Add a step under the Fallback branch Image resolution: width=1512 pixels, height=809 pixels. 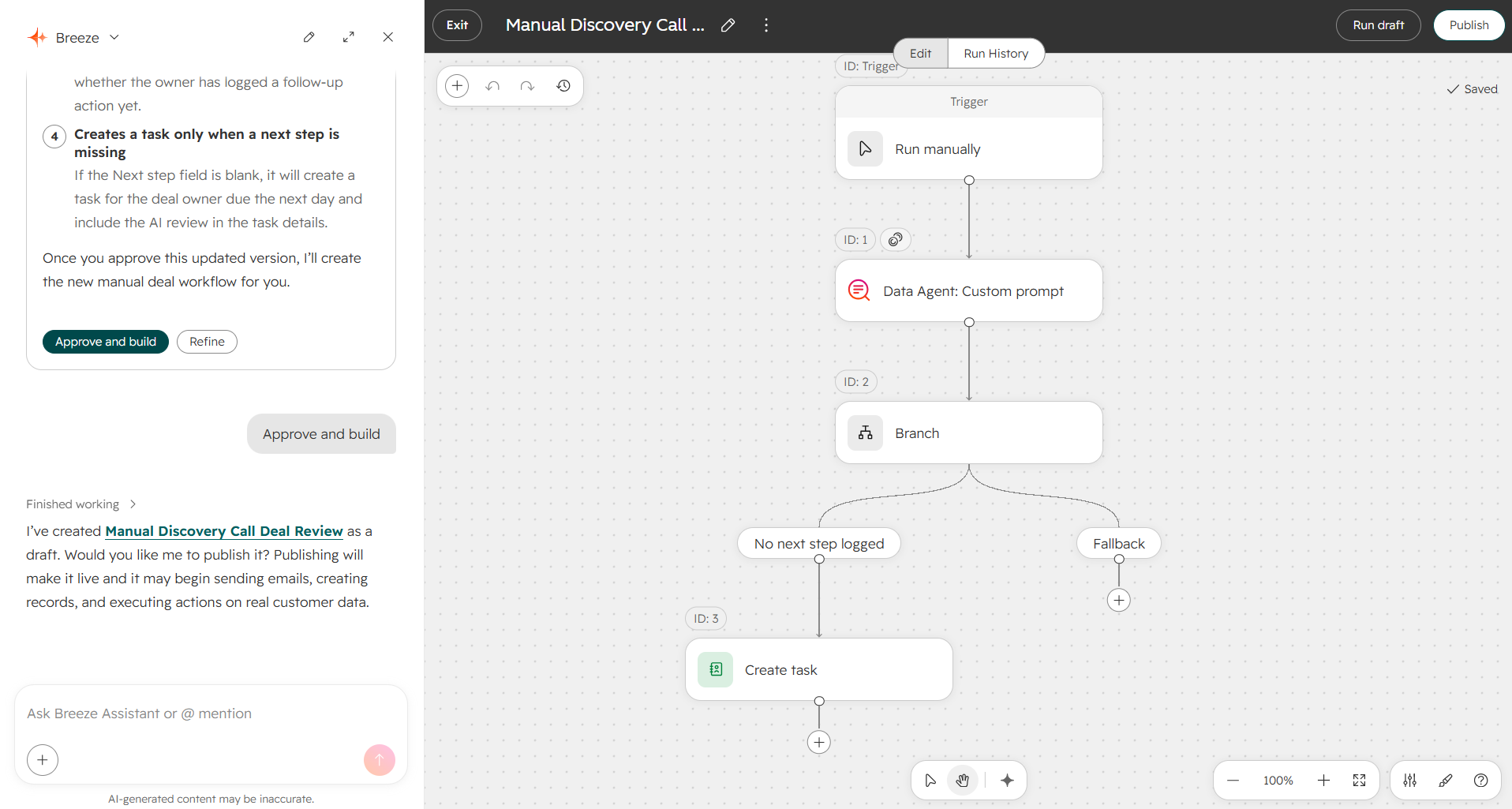(1119, 601)
